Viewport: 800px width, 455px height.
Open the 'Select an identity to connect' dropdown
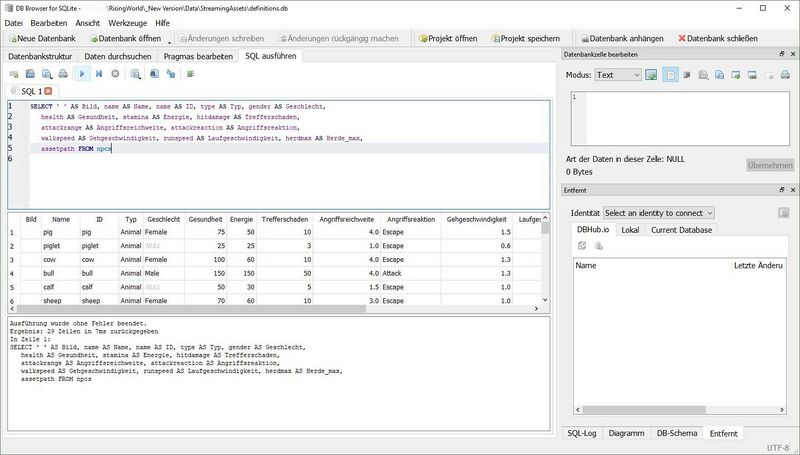pyautogui.click(x=659, y=213)
